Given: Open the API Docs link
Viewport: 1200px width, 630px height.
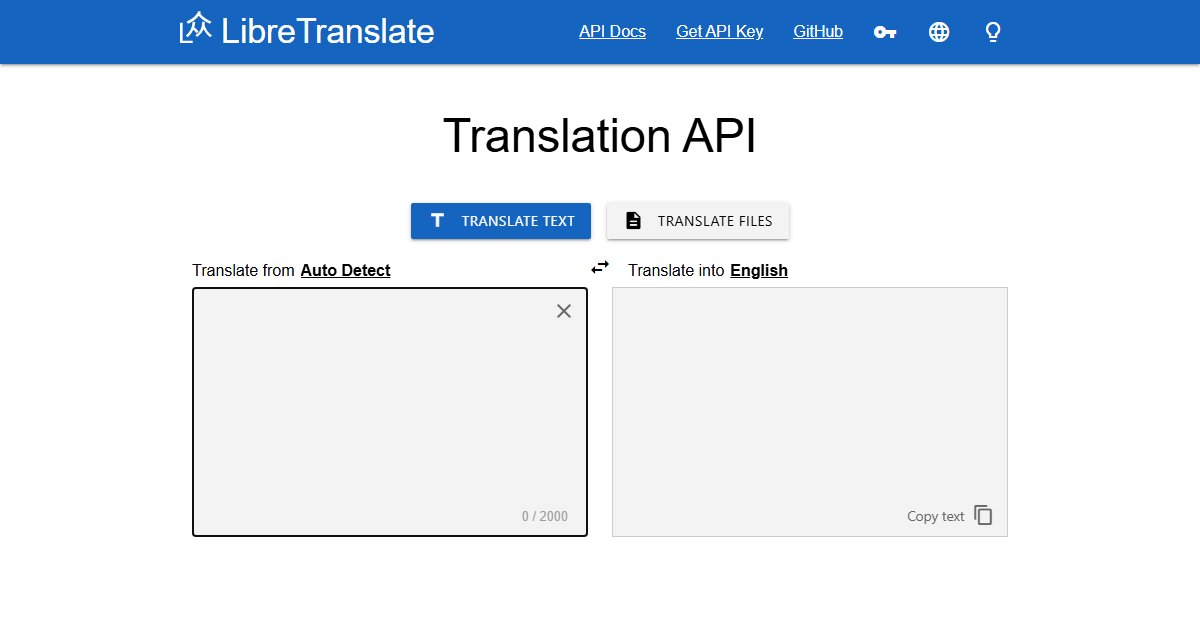Looking at the screenshot, I should (x=612, y=32).
